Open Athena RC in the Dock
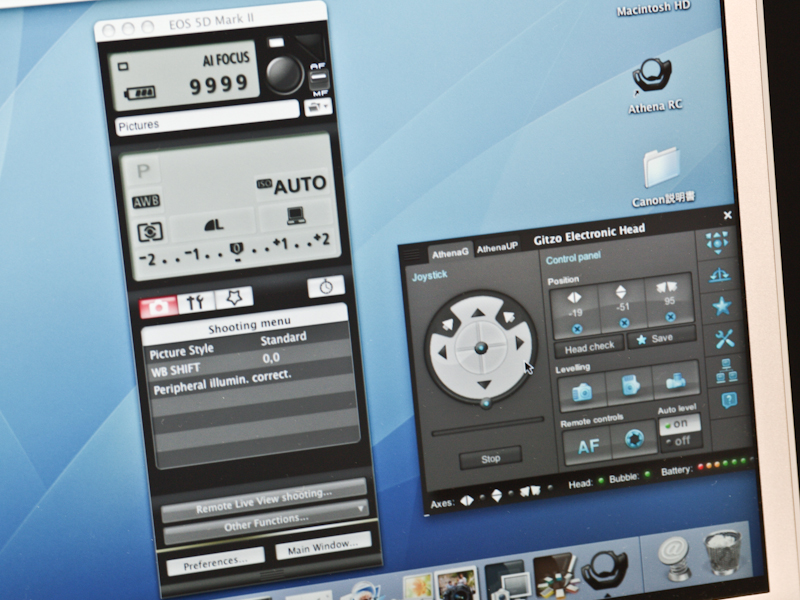Viewport: 800px width, 600px height. 604,568
